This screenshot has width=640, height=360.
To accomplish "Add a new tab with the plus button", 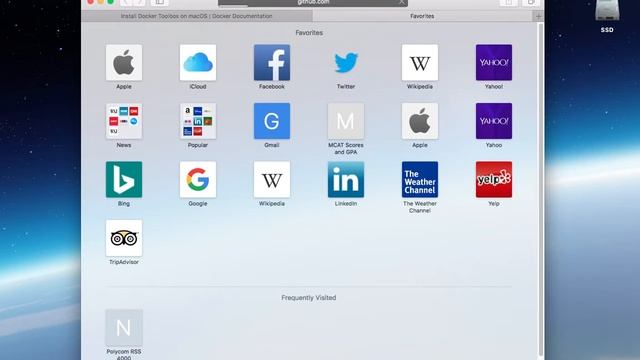I will tap(538, 16).
